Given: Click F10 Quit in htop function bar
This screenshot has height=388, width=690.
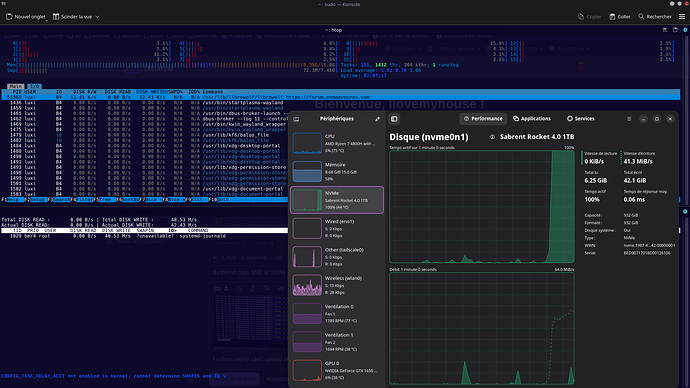Looking at the screenshot, I should (x=218, y=200).
